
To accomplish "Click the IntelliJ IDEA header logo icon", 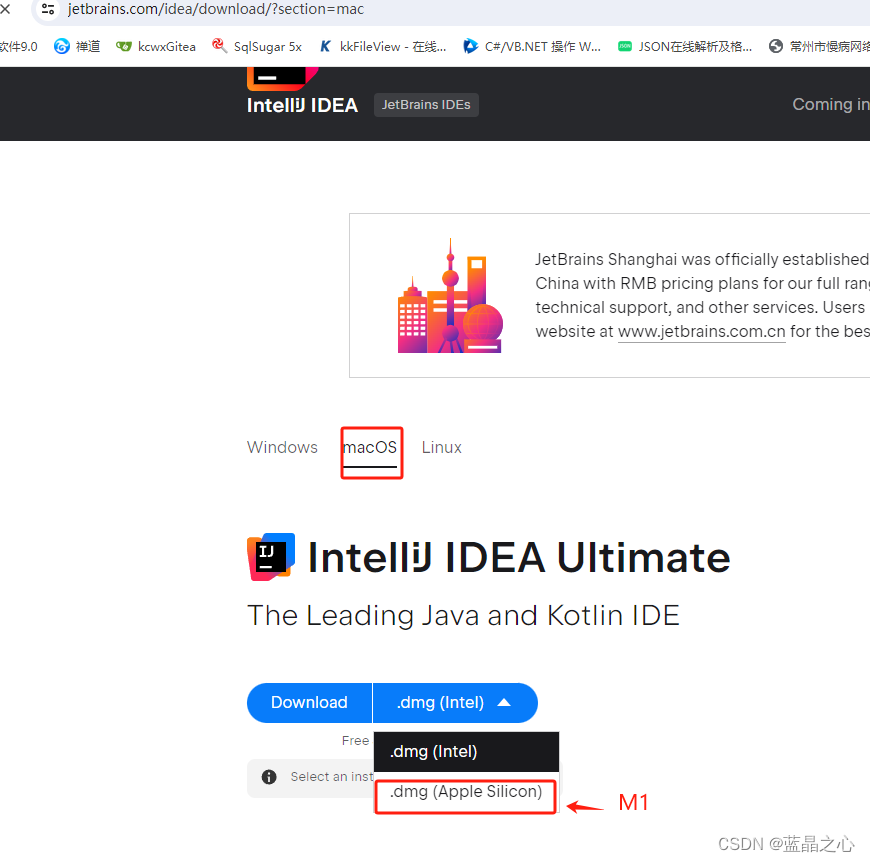I will click(x=282, y=78).
